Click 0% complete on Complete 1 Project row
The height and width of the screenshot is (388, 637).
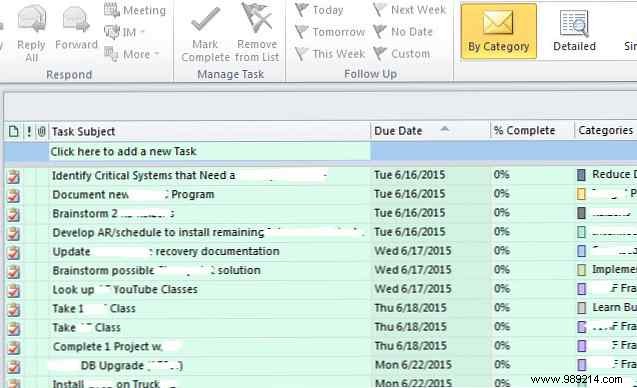point(502,346)
